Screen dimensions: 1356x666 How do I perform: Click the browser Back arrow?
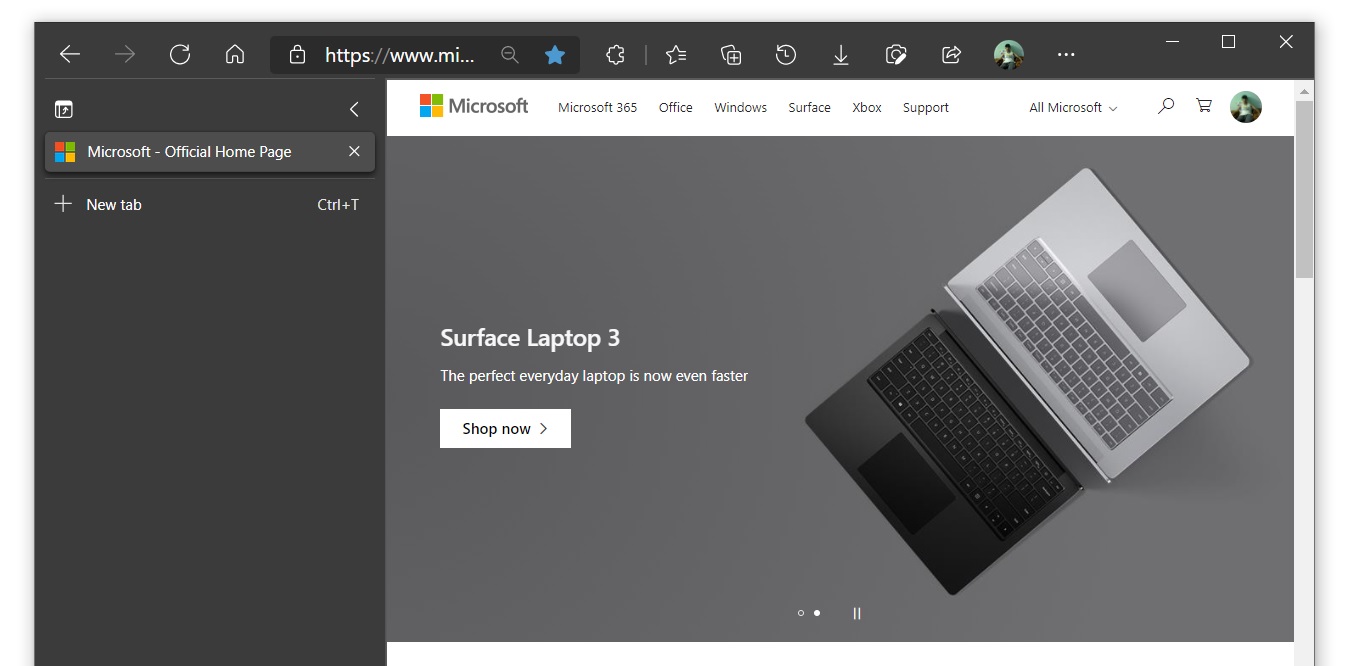click(x=69, y=55)
